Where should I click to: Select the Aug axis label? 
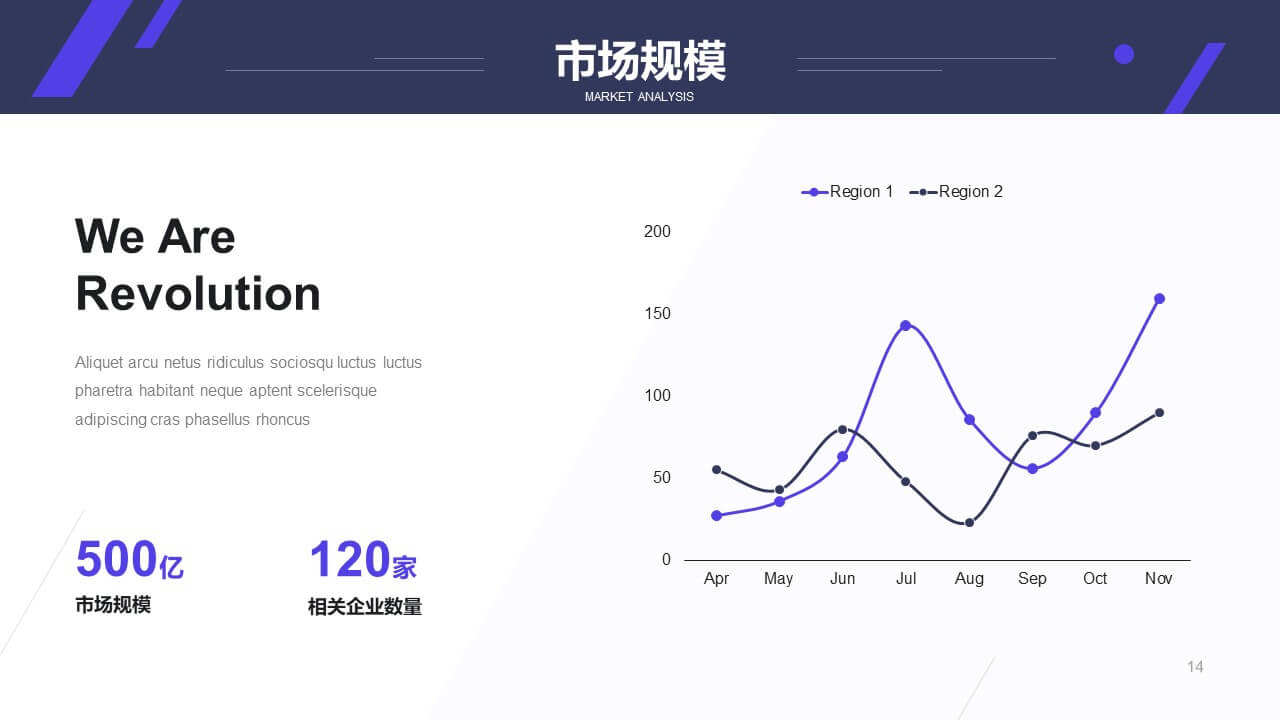click(969, 579)
